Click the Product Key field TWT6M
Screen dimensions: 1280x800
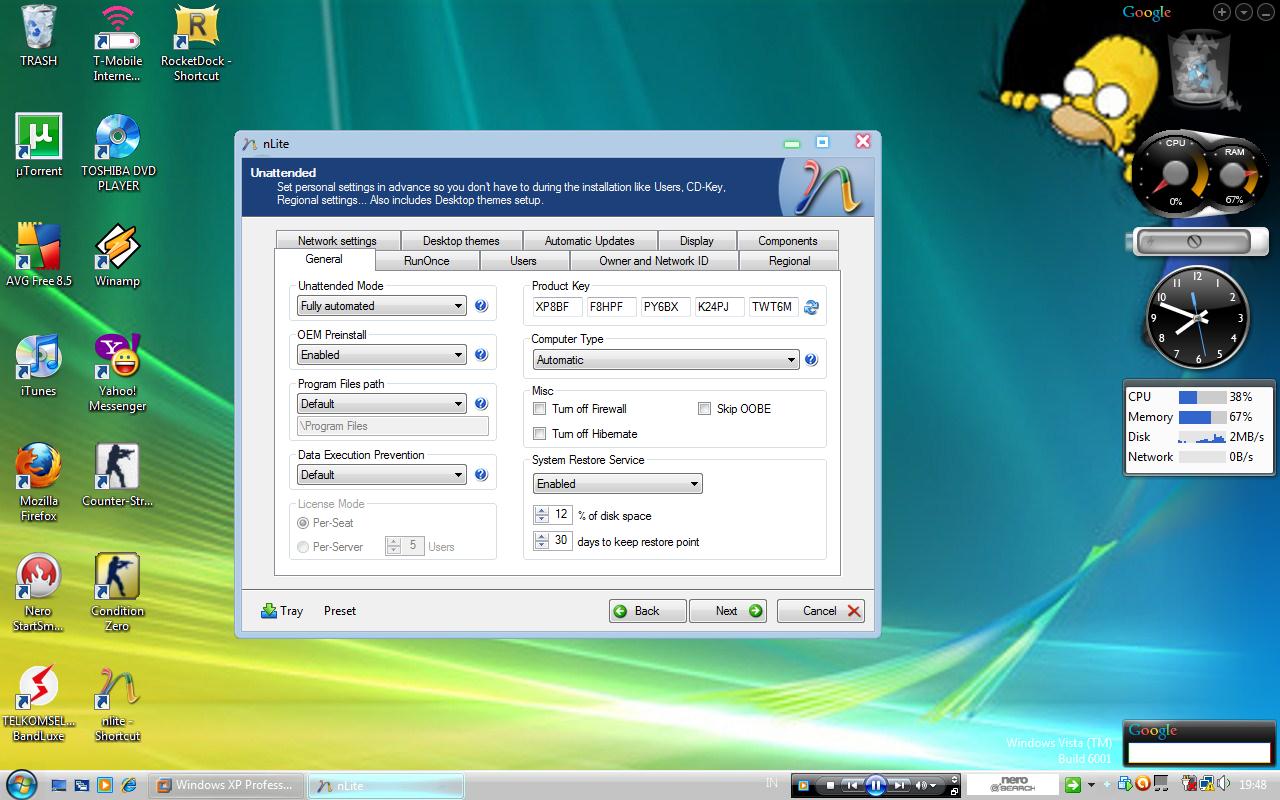click(774, 307)
